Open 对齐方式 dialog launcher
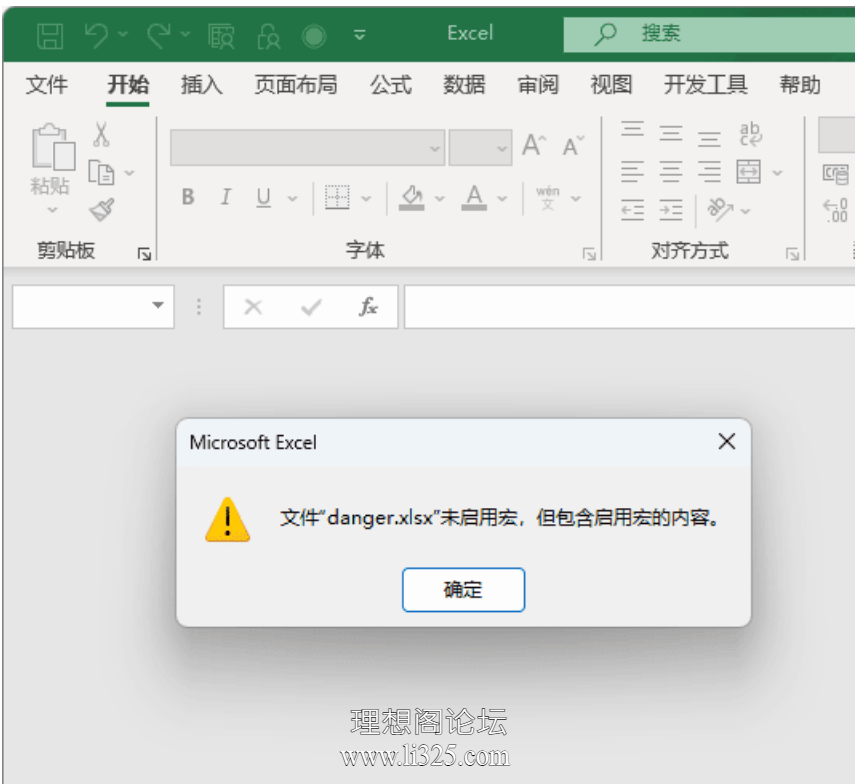The image size is (864, 784). tap(793, 253)
